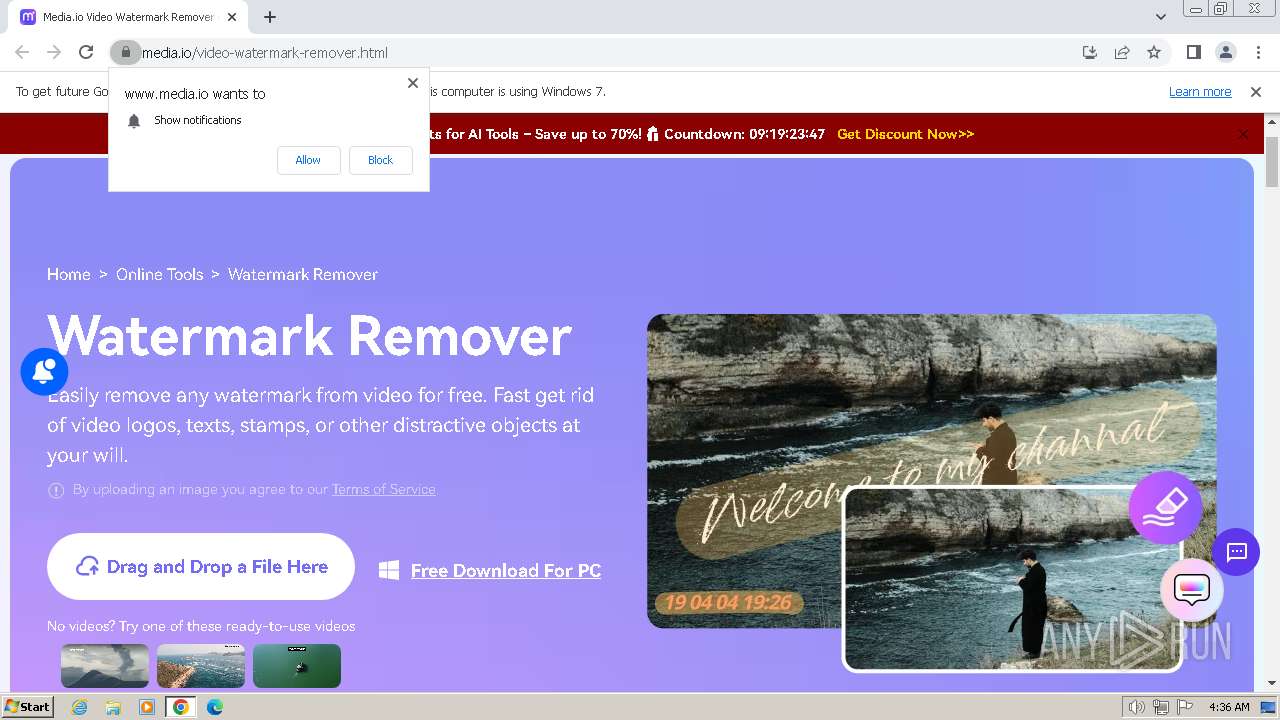The image size is (1280, 720).
Task: Open Terms of Service link
Action: (383, 489)
